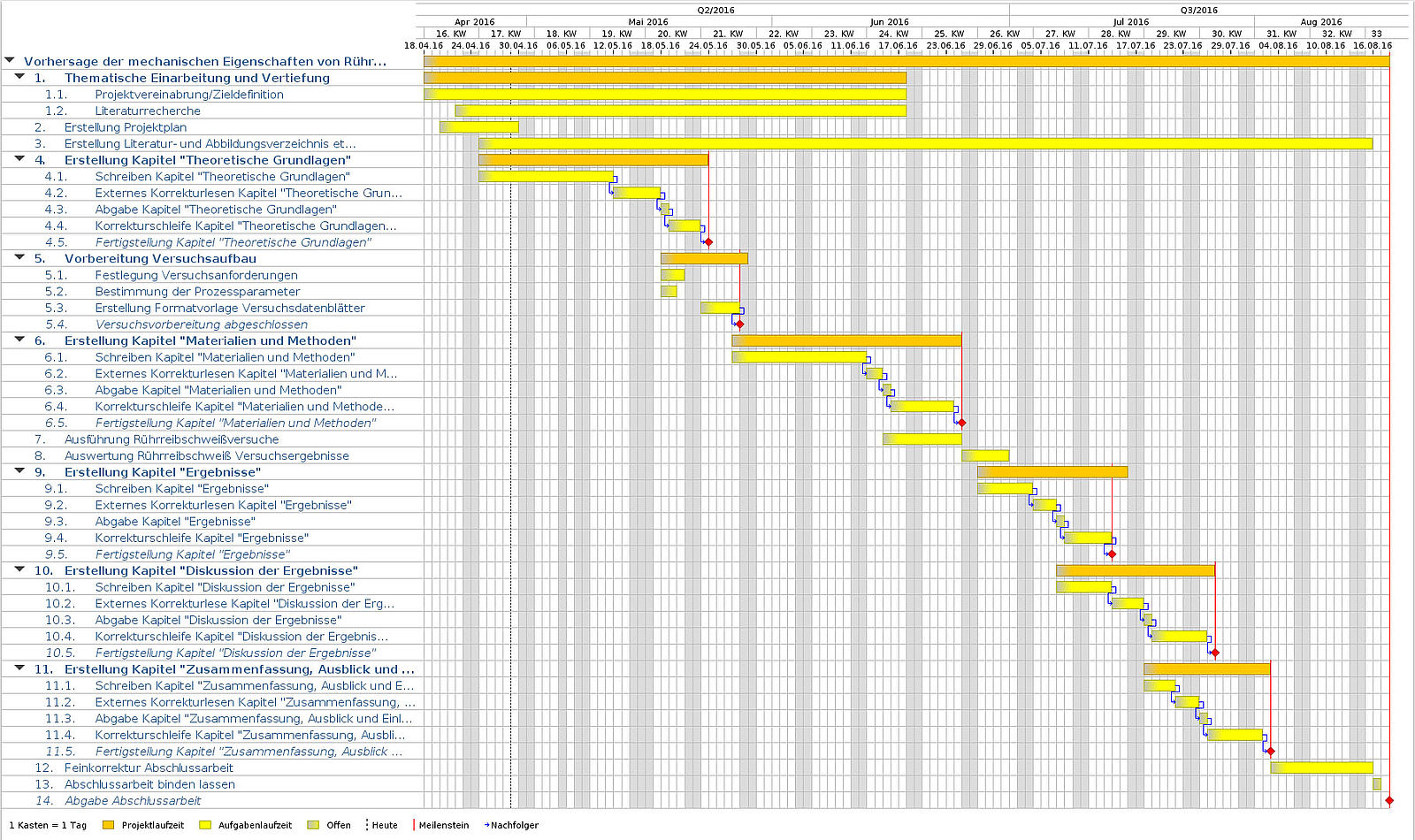The width and height of the screenshot is (1415, 840).
Task: Collapse group 10 Diskussion der Ergebnisse triangle
Action: pyautogui.click(x=19, y=569)
